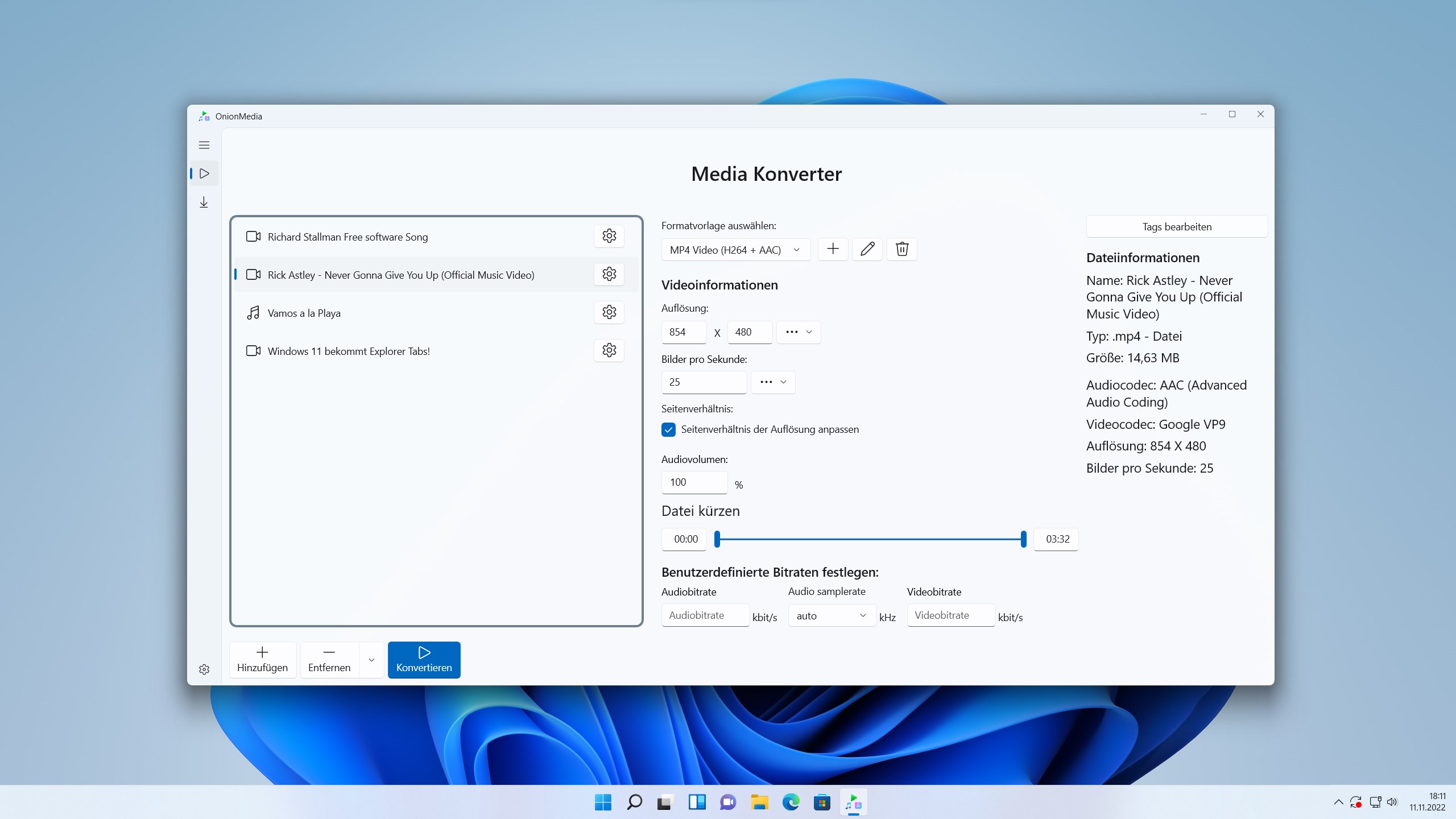Delete the format template with trash icon

tap(902, 249)
